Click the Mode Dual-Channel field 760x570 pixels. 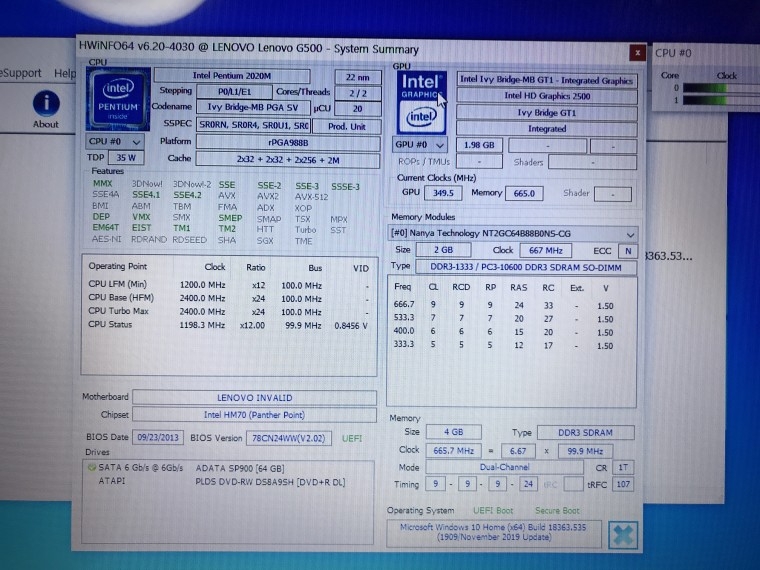[x=505, y=467]
